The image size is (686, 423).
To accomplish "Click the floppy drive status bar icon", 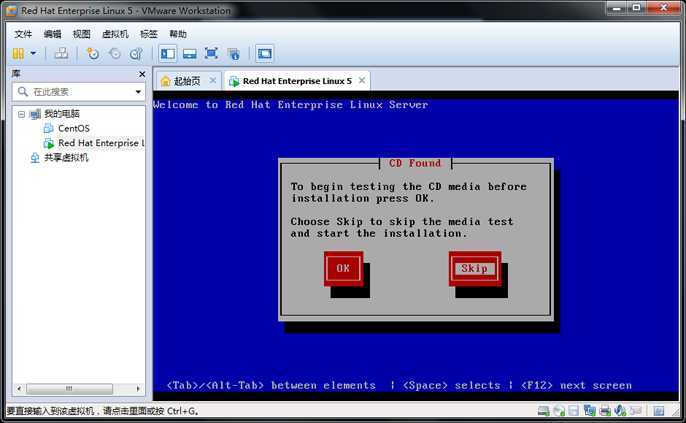I will 574,411.
